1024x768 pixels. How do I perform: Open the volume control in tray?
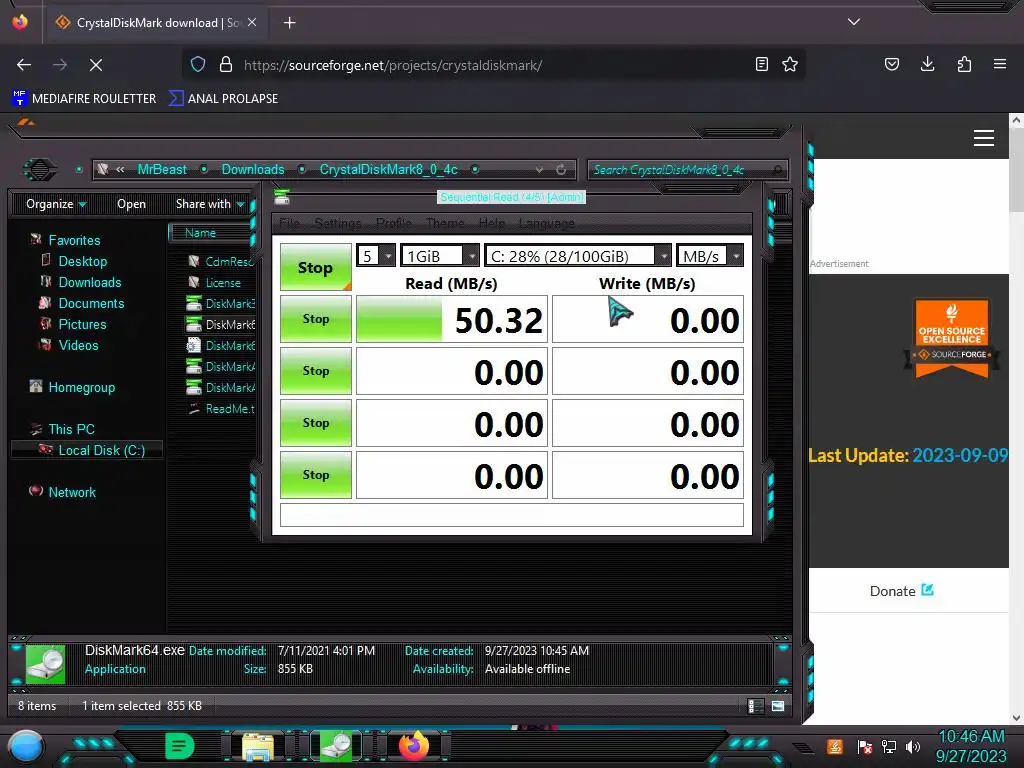point(913,746)
